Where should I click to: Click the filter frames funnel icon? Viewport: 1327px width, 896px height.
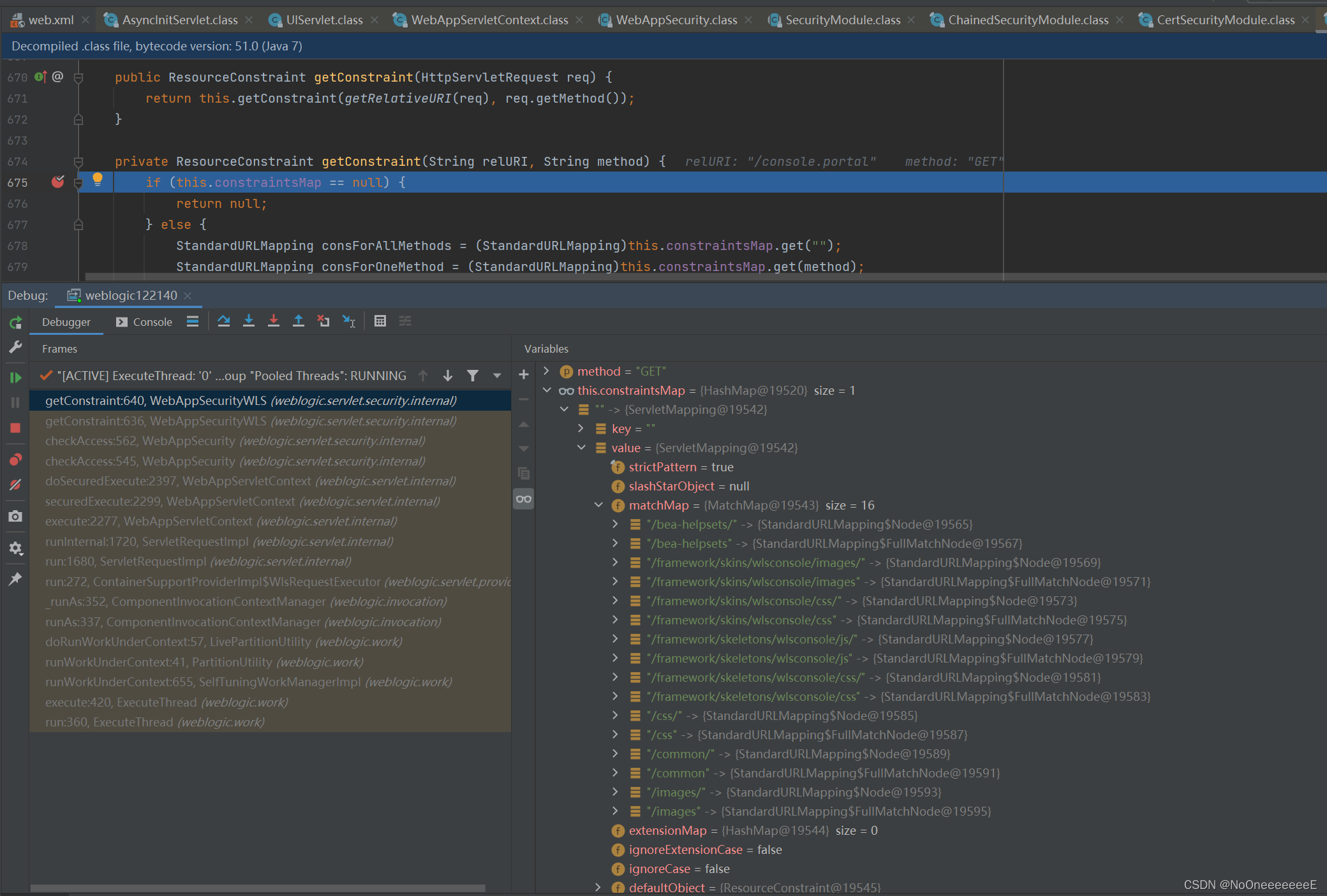tap(473, 376)
